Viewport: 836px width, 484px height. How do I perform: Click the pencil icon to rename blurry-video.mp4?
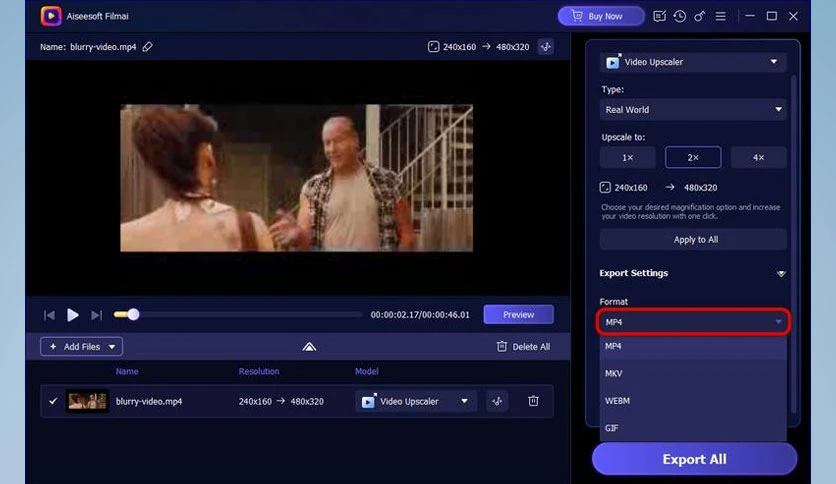point(147,47)
